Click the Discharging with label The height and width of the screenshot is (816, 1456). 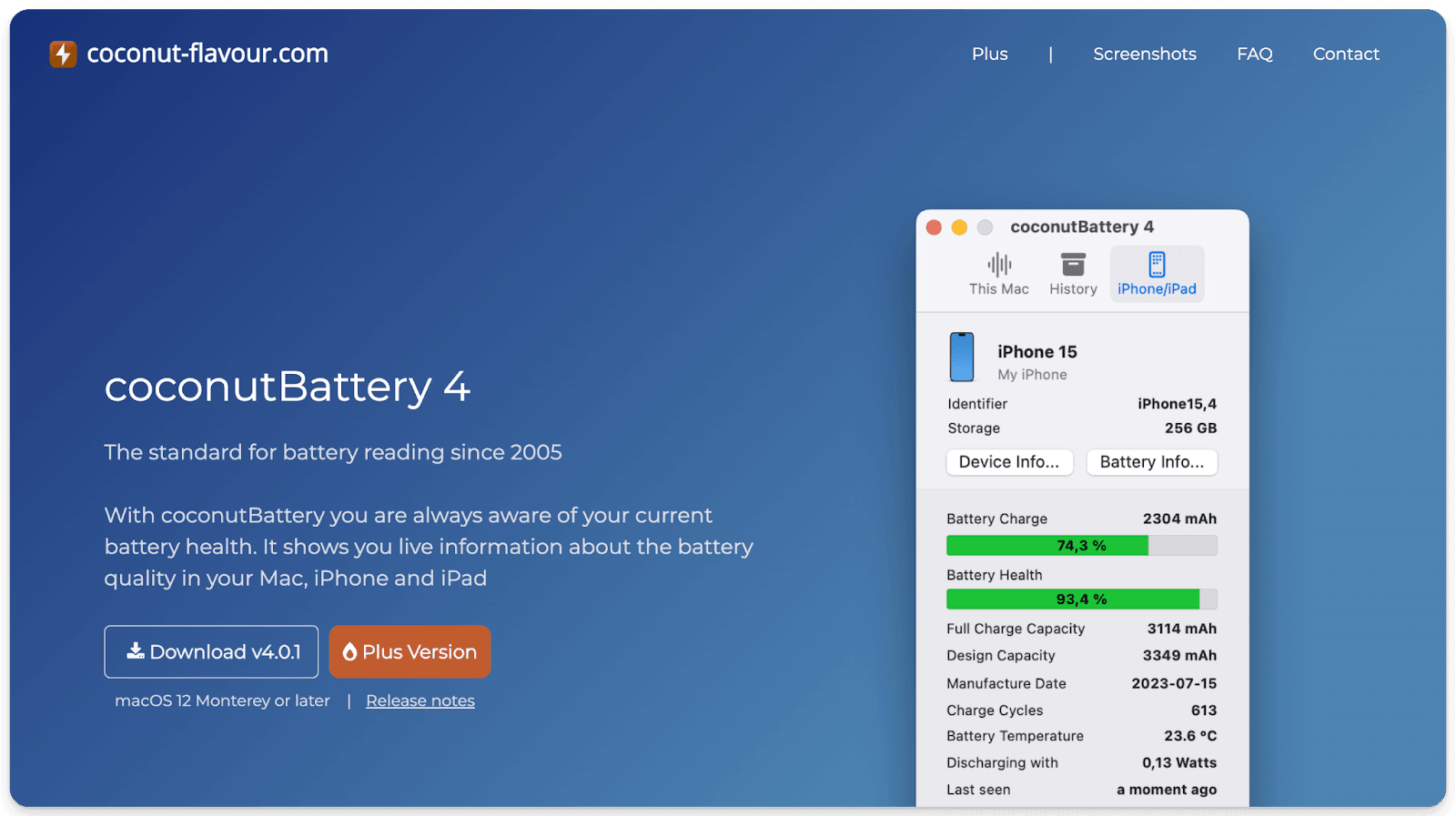(1002, 763)
